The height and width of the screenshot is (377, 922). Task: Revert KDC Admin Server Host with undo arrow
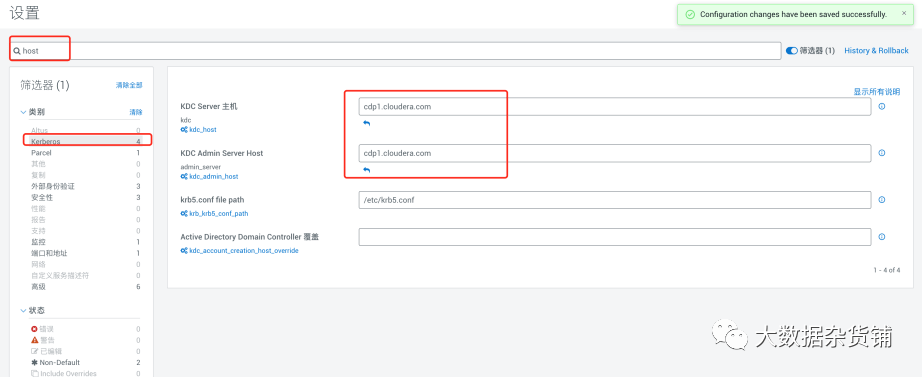pos(366,170)
